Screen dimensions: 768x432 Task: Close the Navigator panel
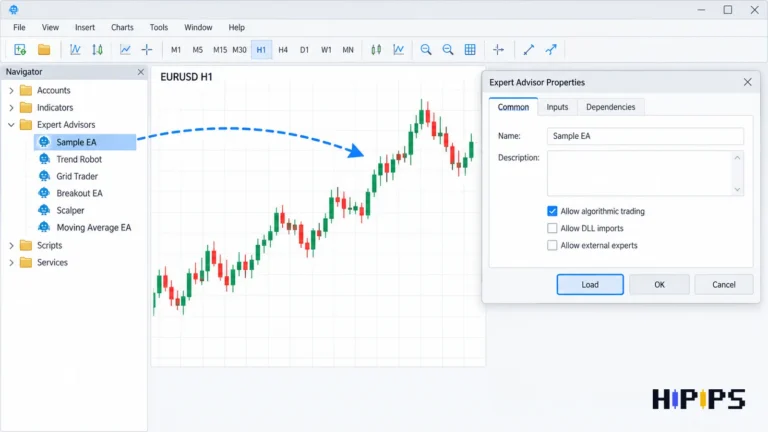pyautogui.click(x=141, y=72)
